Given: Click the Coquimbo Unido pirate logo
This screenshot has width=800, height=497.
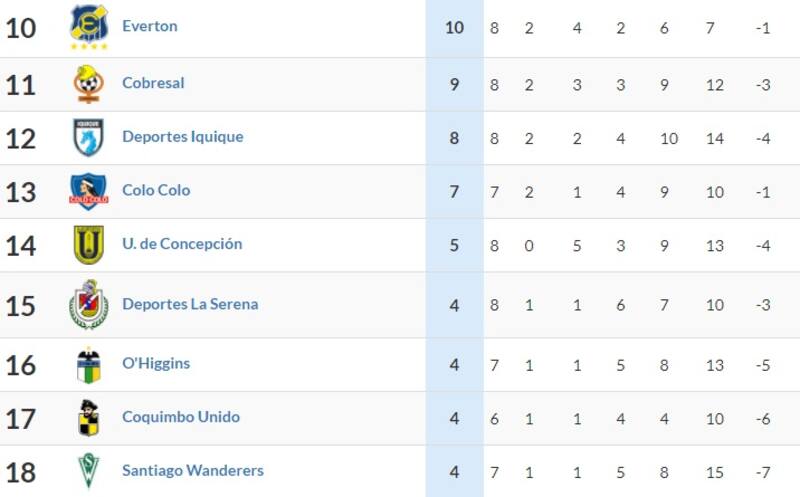Looking at the screenshot, I should click(89, 418).
